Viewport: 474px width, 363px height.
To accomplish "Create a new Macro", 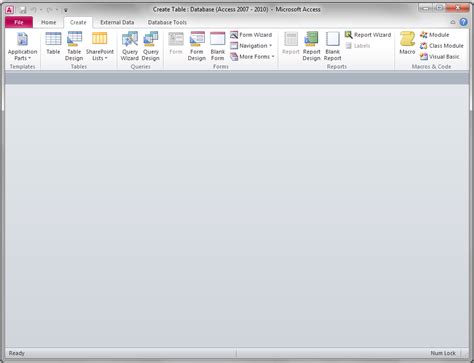I will coord(407,44).
